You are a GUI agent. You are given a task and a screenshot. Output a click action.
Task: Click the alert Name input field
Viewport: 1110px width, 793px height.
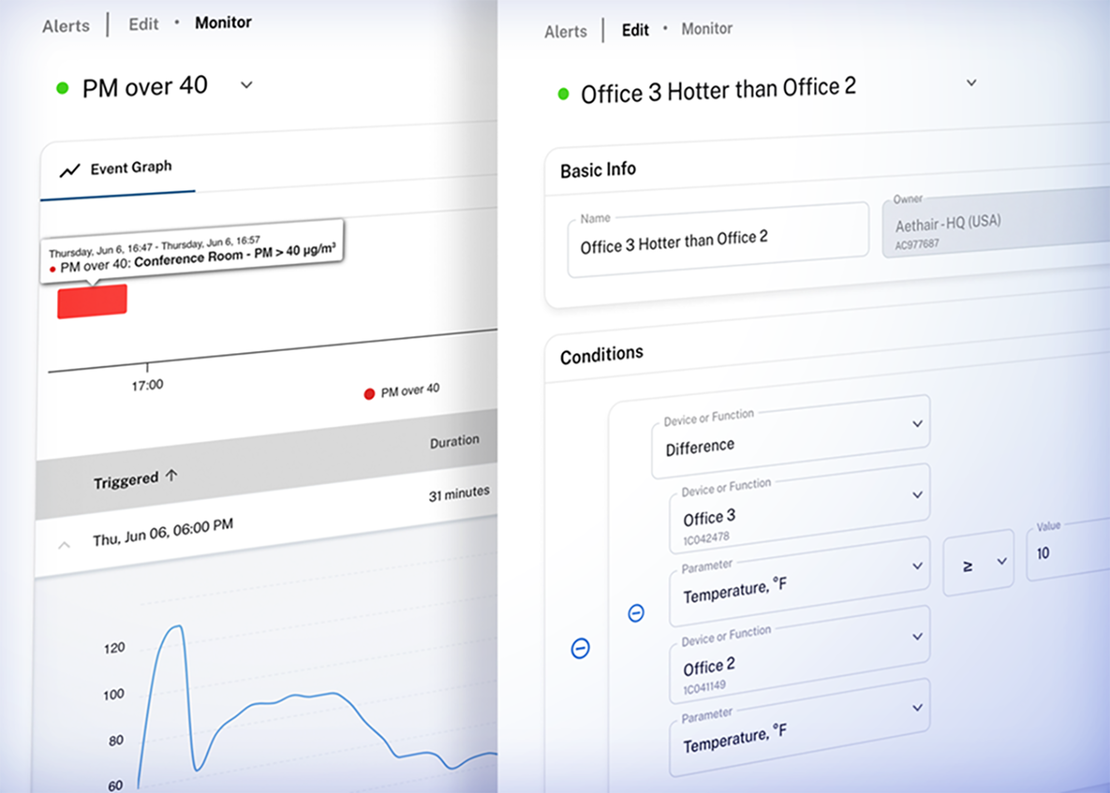716,240
